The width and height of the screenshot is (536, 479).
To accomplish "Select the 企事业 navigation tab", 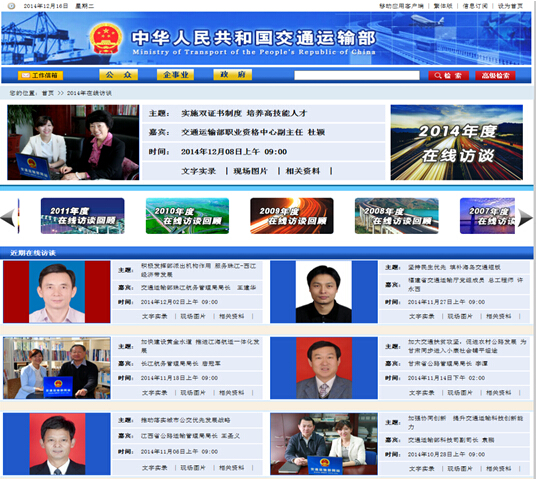I will [x=175, y=75].
